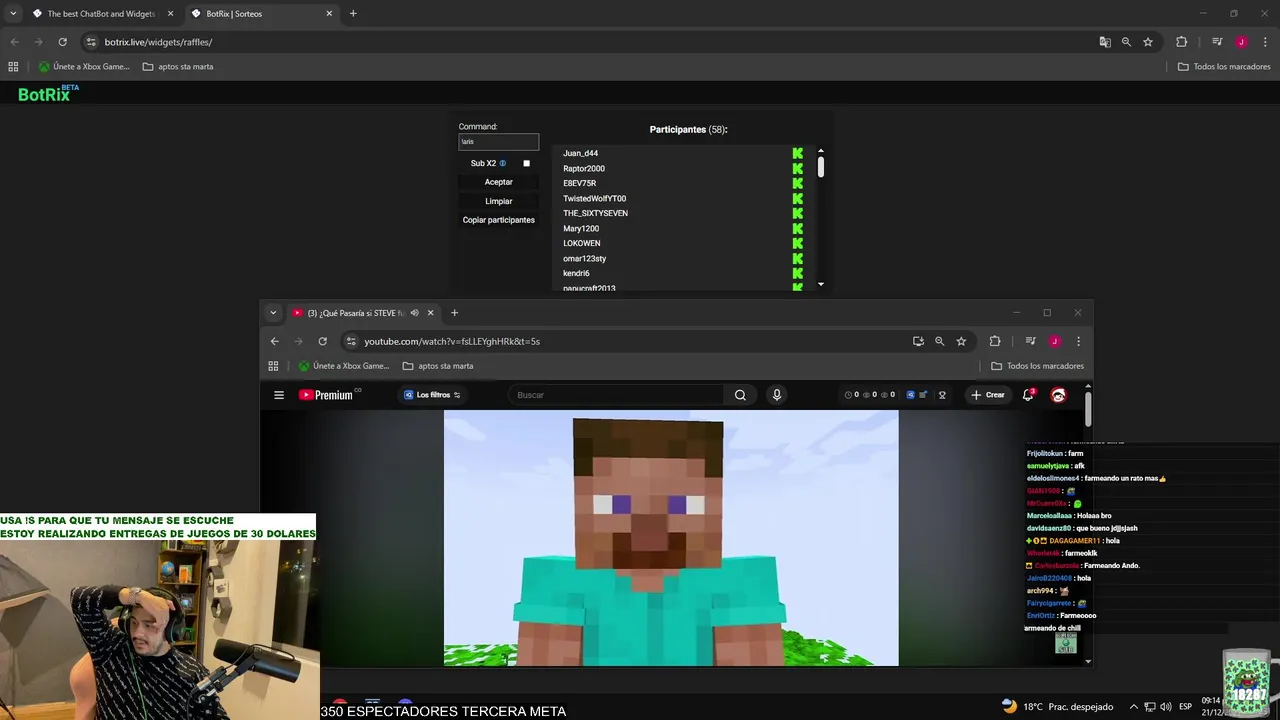This screenshot has height=720, width=1280.
Task: Open YouTube notifications bell
Action: (1028, 395)
